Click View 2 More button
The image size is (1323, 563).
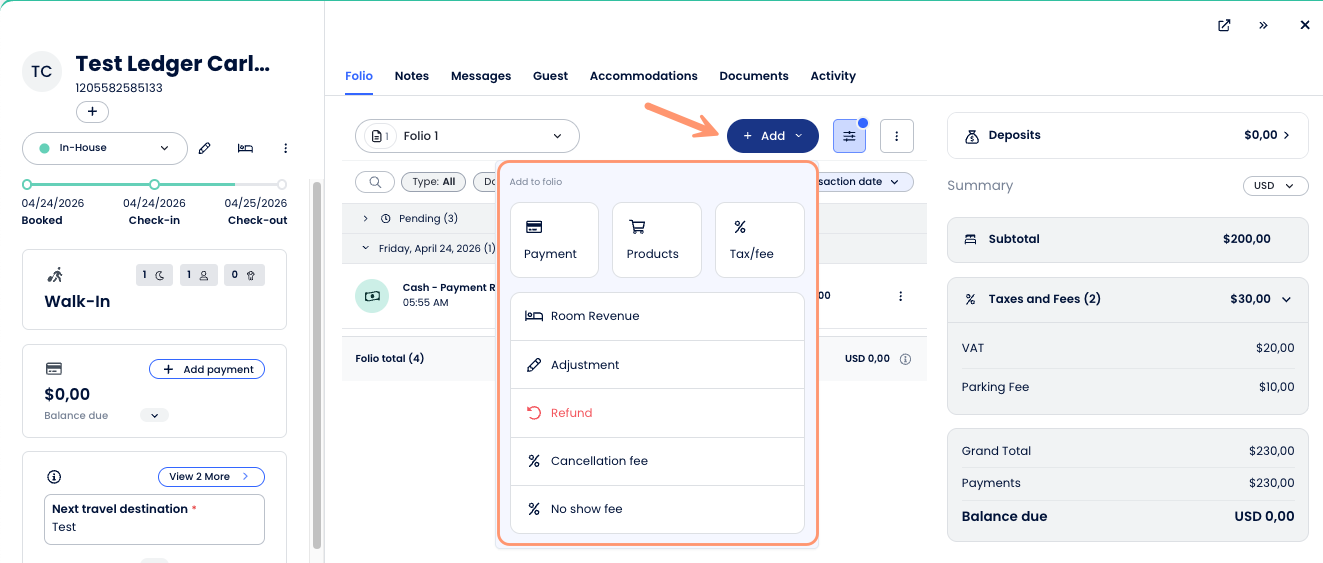pyautogui.click(x=211, y=476)
